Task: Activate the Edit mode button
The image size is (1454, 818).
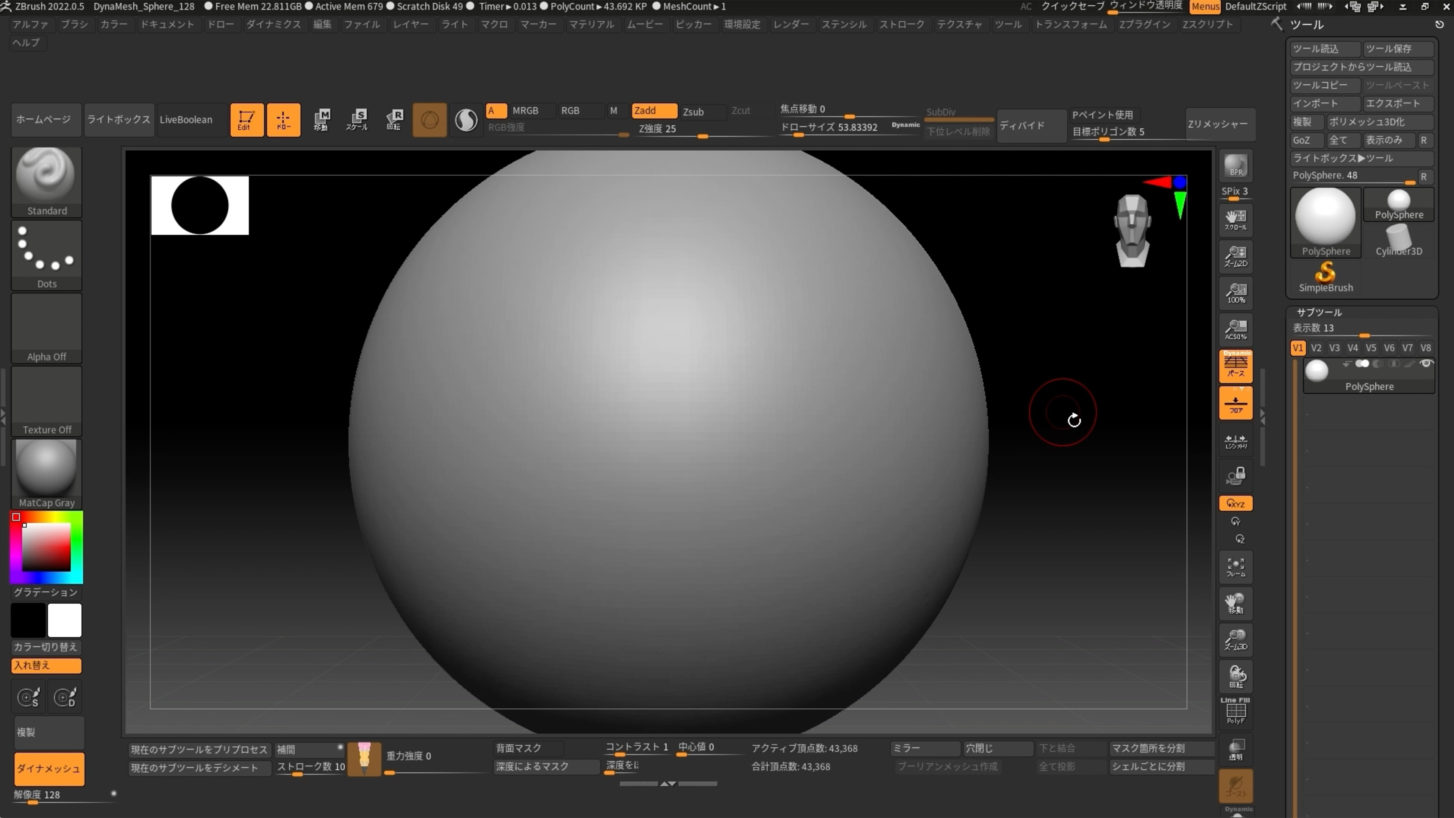Action: pyautogui.click(x=247, y=120)
